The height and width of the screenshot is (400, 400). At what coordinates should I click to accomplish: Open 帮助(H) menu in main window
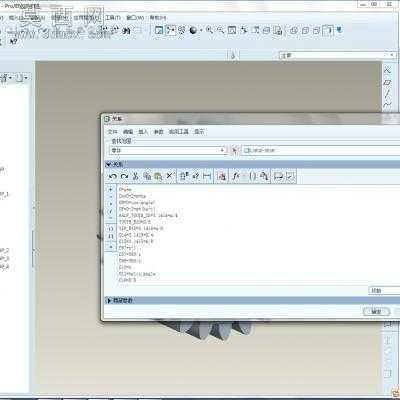(157, 17)
